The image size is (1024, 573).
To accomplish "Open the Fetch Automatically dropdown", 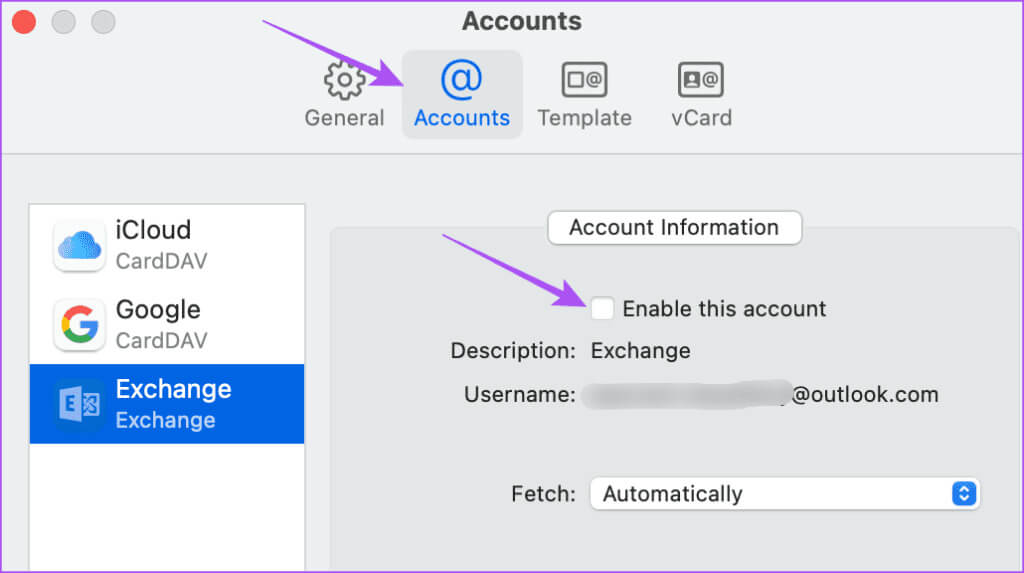I will coord(784,493).
